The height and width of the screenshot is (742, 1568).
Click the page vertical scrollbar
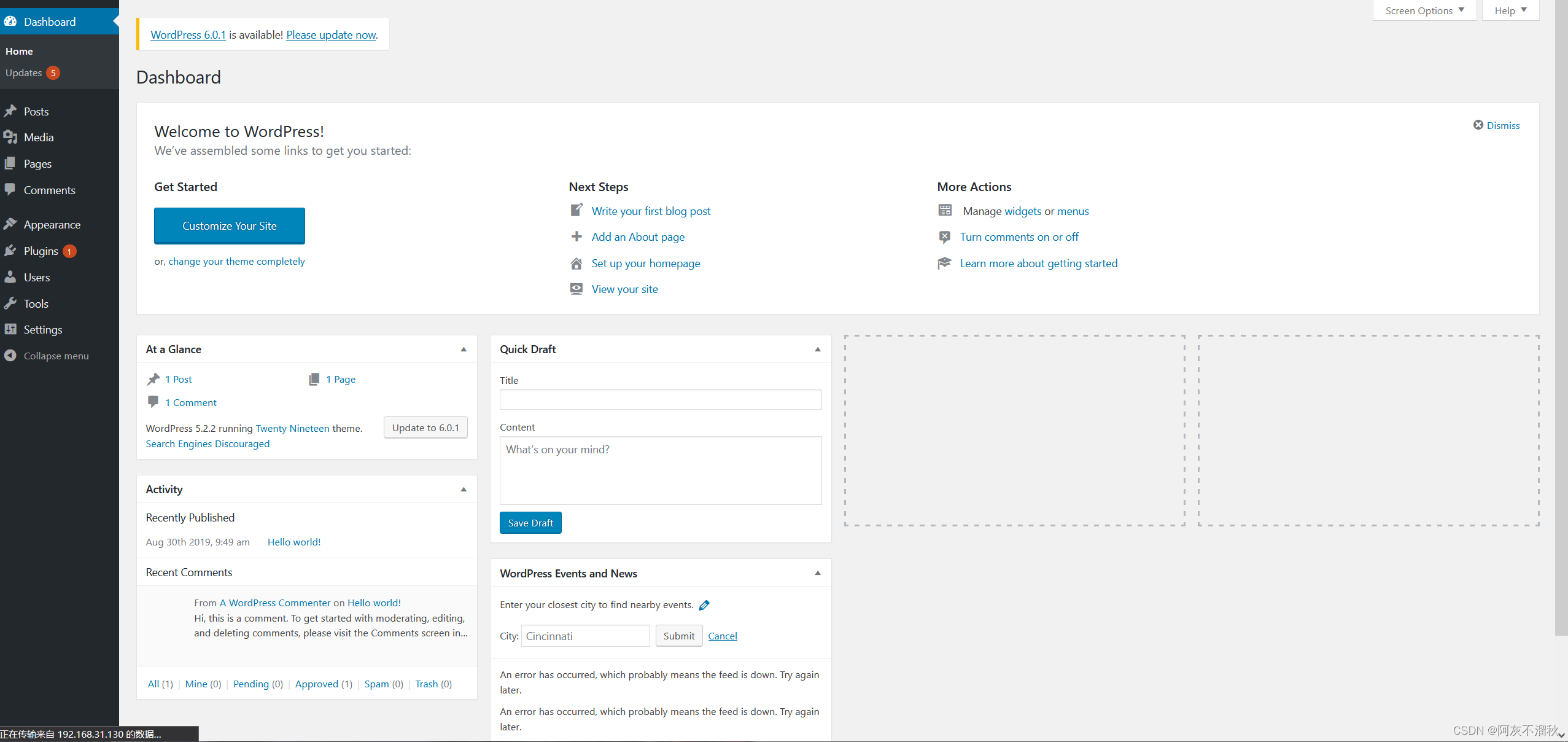coord(1561,318)
